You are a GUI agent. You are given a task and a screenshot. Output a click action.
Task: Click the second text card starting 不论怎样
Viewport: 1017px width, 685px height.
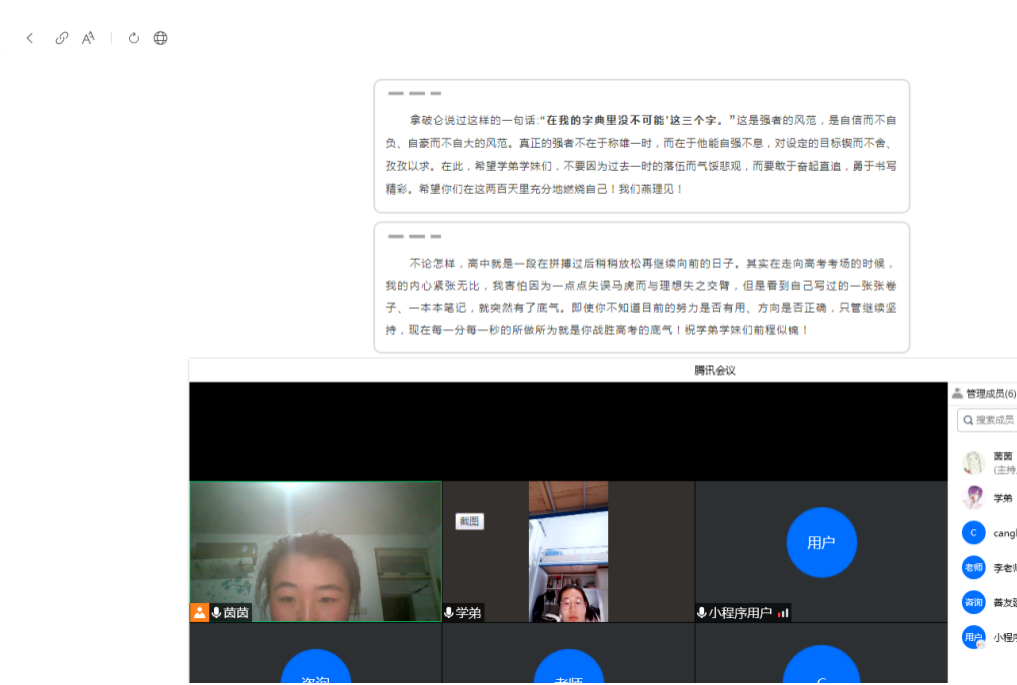pyautogui.click(x=641, y=288)
